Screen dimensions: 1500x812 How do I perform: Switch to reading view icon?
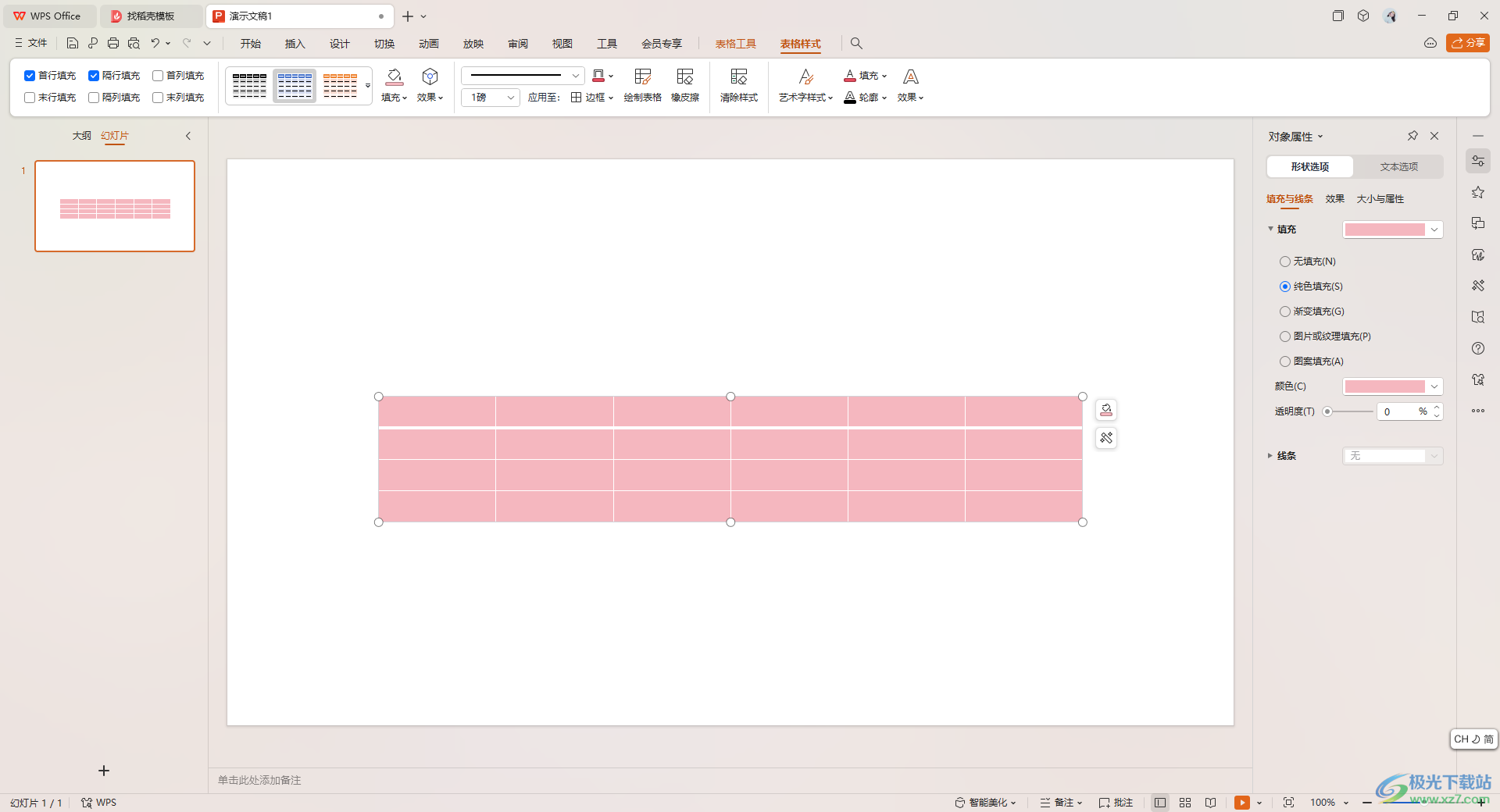pos(1210,803)
